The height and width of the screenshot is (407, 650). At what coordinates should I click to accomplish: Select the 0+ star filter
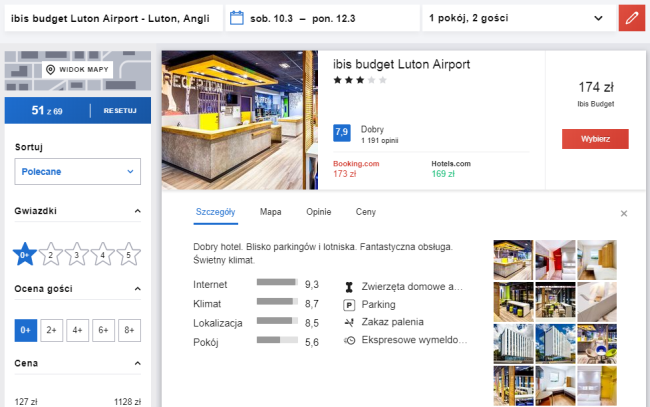pyautogui.click(x=25, y=254)
